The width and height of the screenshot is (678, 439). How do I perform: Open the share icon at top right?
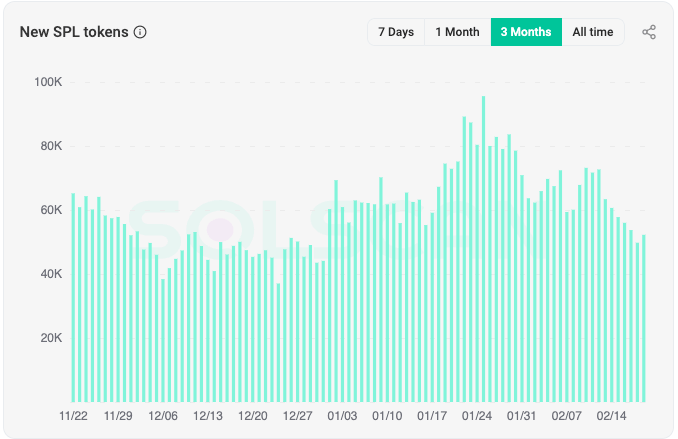click(x=649, y=32)
